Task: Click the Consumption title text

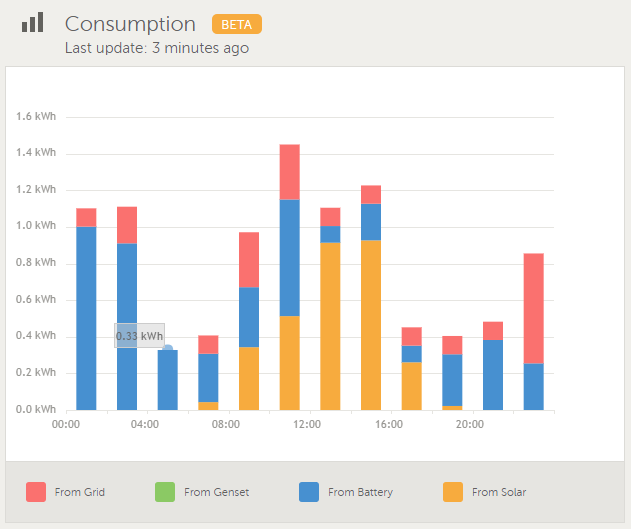Action: point(130,24)
